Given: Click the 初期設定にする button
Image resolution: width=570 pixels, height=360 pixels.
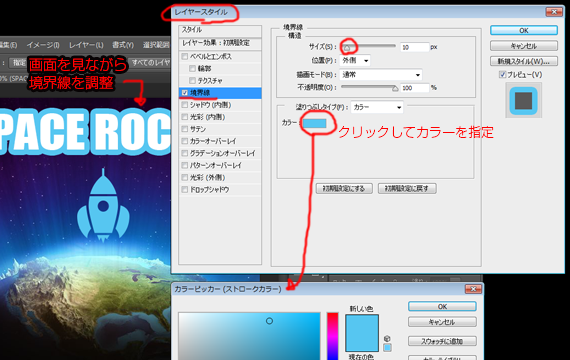Looking at the screenshot, I should pyautogui.click(x=344, y=188).
